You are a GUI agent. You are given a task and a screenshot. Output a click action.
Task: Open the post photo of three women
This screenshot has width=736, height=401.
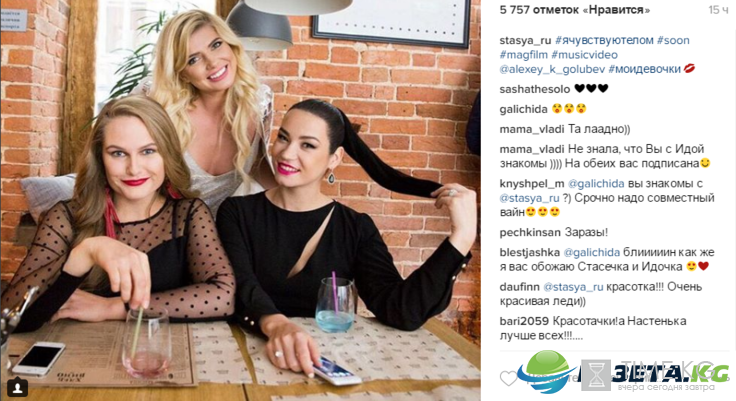click(240, 200)
